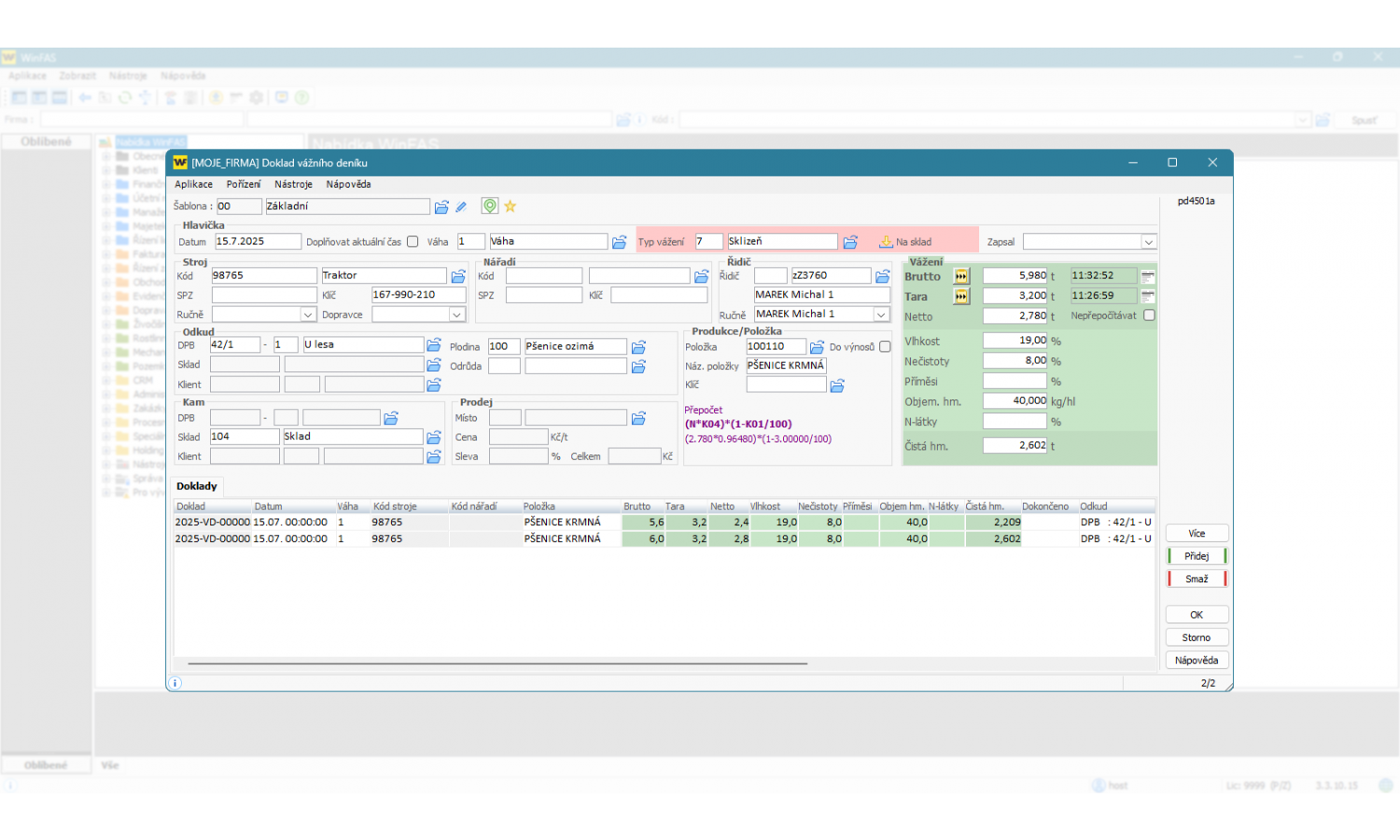Expand the Dopravce dropdown

click(x=456, y=315)
